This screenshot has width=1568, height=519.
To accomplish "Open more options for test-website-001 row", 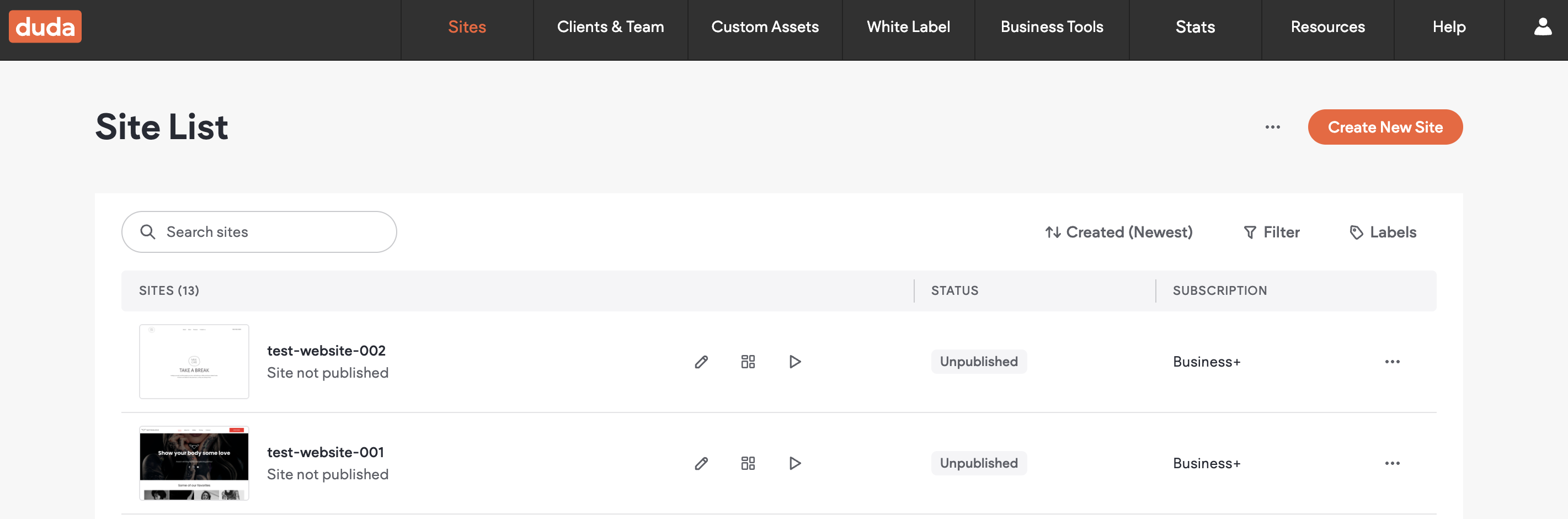I will pyautogui.click(x=1392, y=464).
